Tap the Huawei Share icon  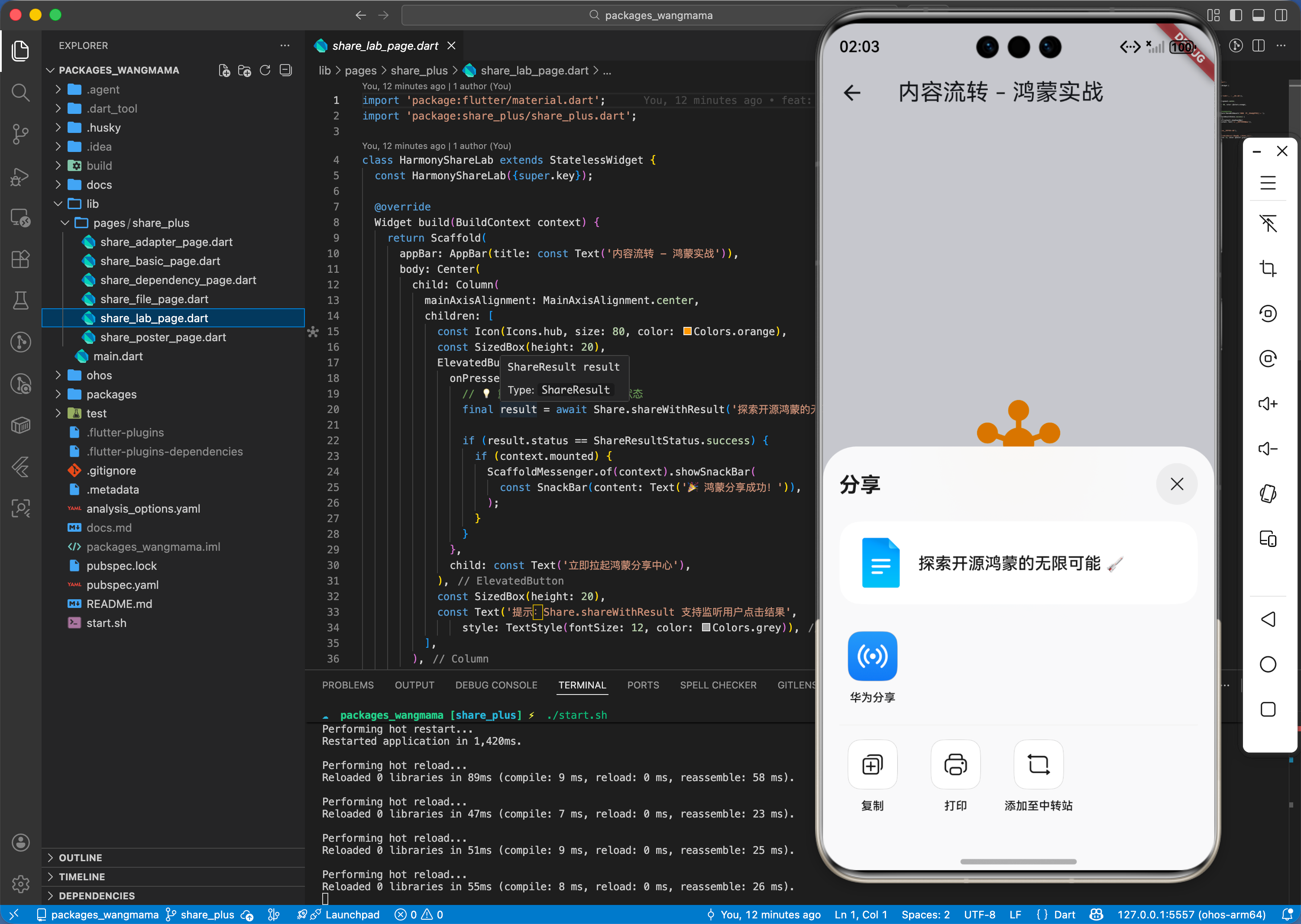[872, 656]
